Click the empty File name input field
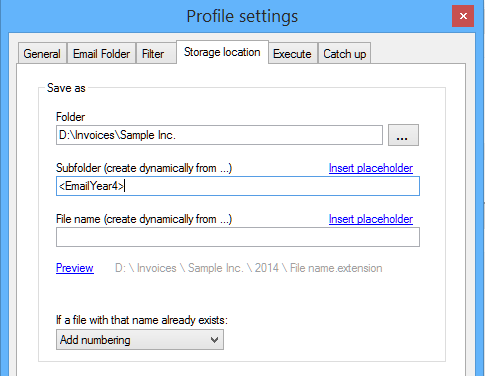 coord(238,237)
